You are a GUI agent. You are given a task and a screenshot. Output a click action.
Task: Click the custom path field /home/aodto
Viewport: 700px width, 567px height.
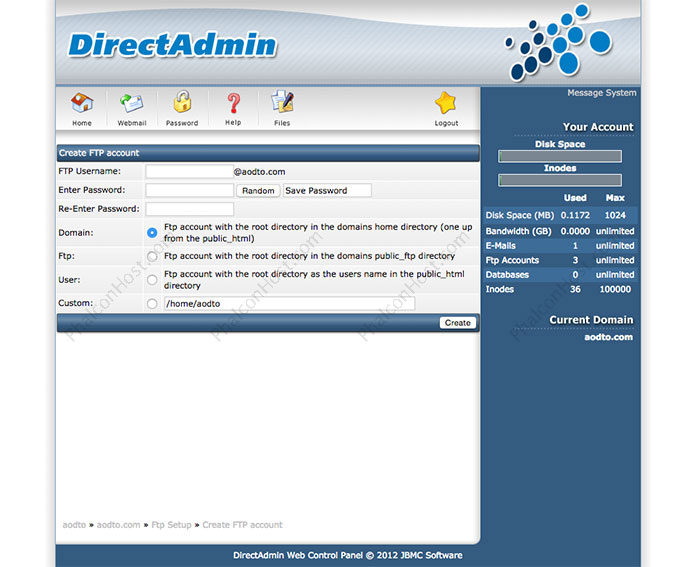289,304
